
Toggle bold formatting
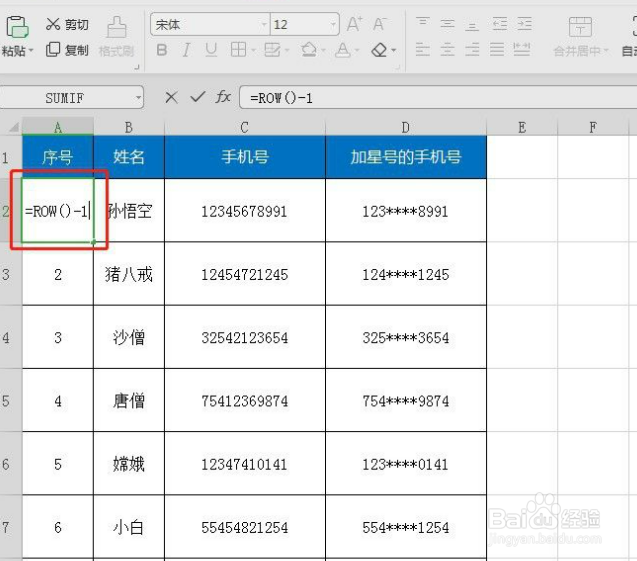pos(162,50)
